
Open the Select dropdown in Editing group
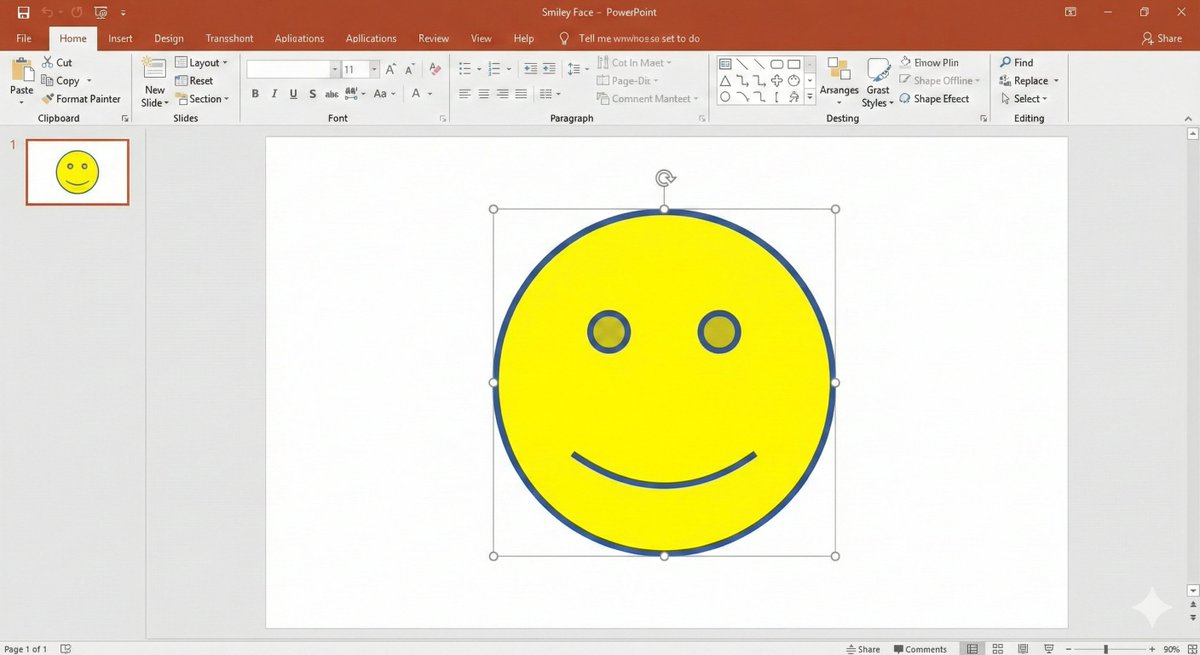1026,98
